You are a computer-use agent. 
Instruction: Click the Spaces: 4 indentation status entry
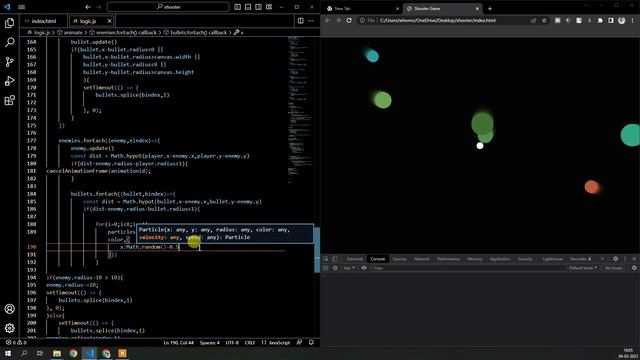pyautogui.click(x=210, y=342)
